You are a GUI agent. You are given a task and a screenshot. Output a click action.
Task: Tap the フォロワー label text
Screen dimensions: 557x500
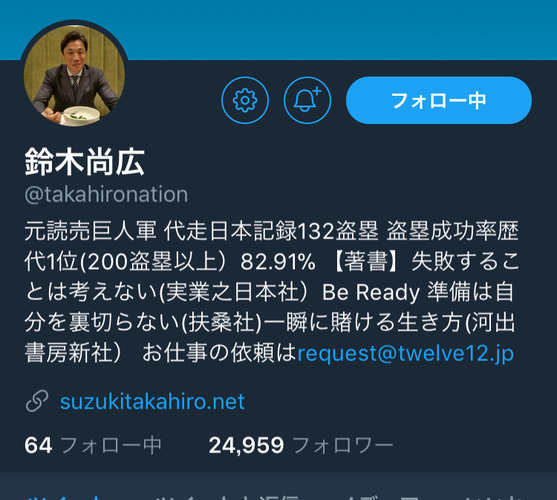(343, 445)
